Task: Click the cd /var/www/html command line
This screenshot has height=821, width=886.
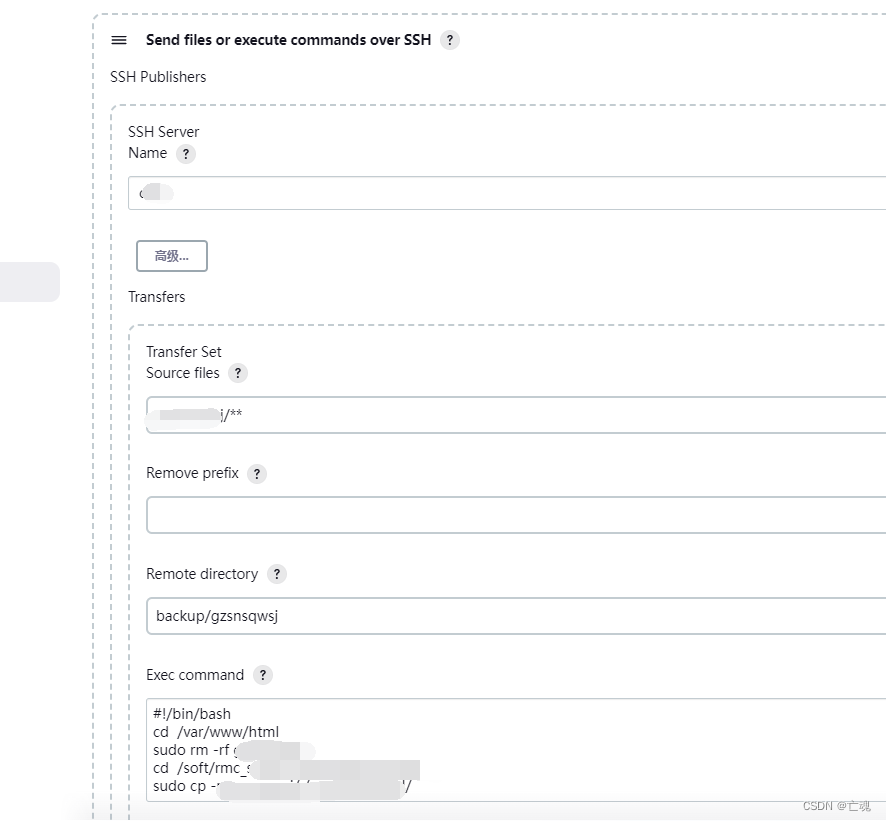Action: click(216, 732)
